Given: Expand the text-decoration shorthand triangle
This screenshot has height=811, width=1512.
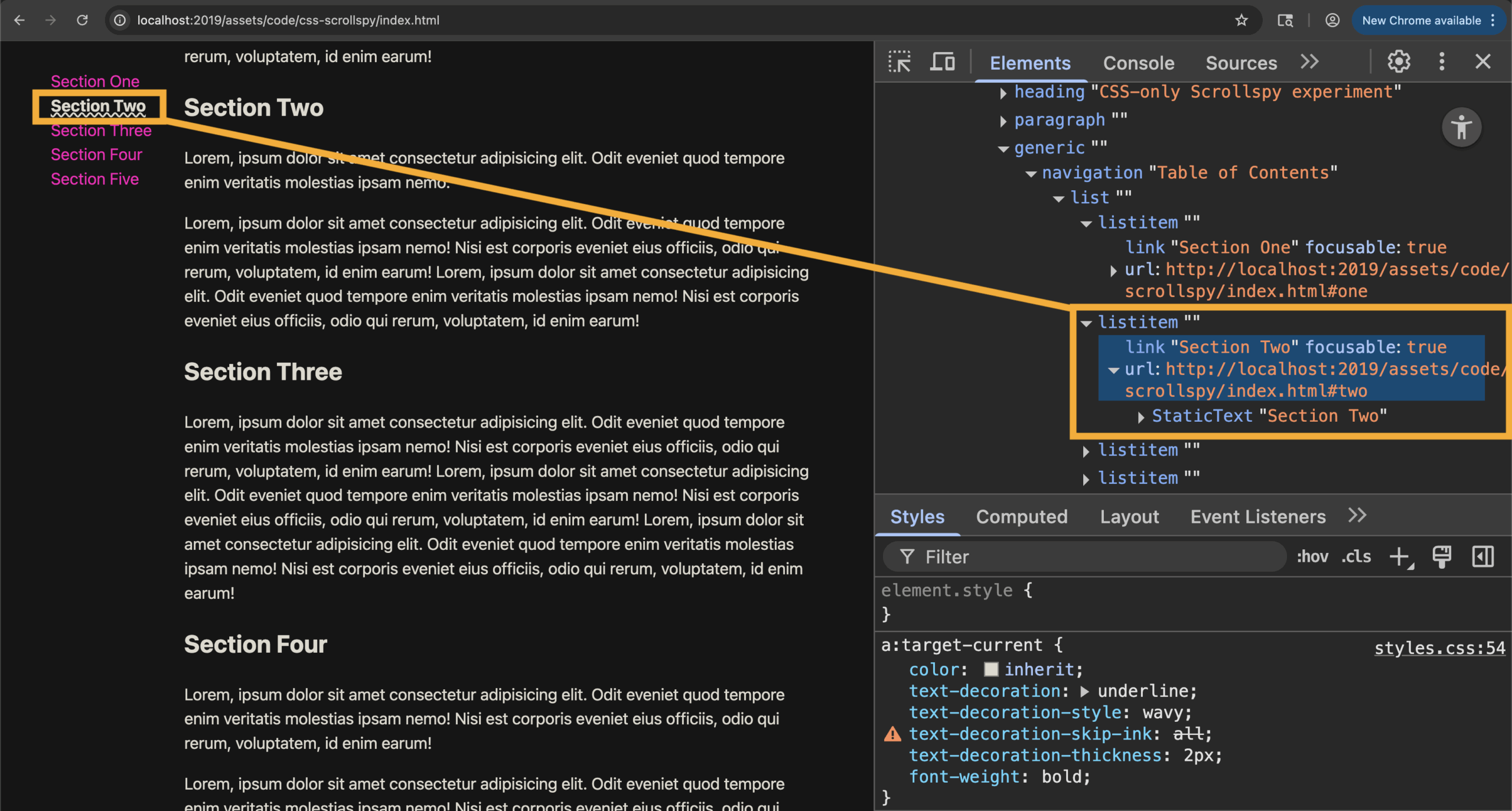Looking at the screenshot, I should [x=1084, y=691].
